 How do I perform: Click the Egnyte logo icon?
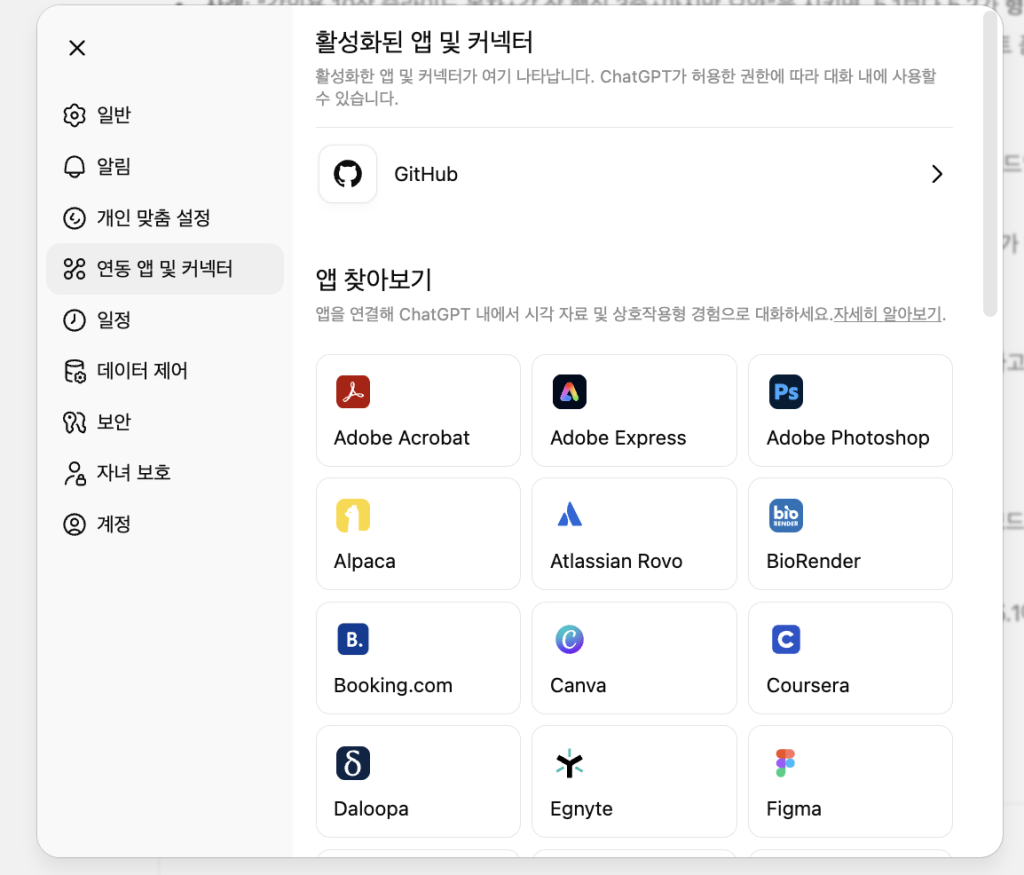(x=569, y=763)
